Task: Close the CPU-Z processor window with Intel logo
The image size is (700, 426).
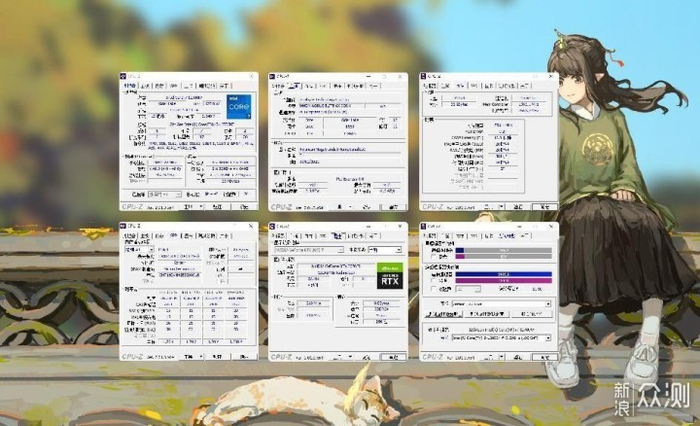Action: tap(251, 76)
